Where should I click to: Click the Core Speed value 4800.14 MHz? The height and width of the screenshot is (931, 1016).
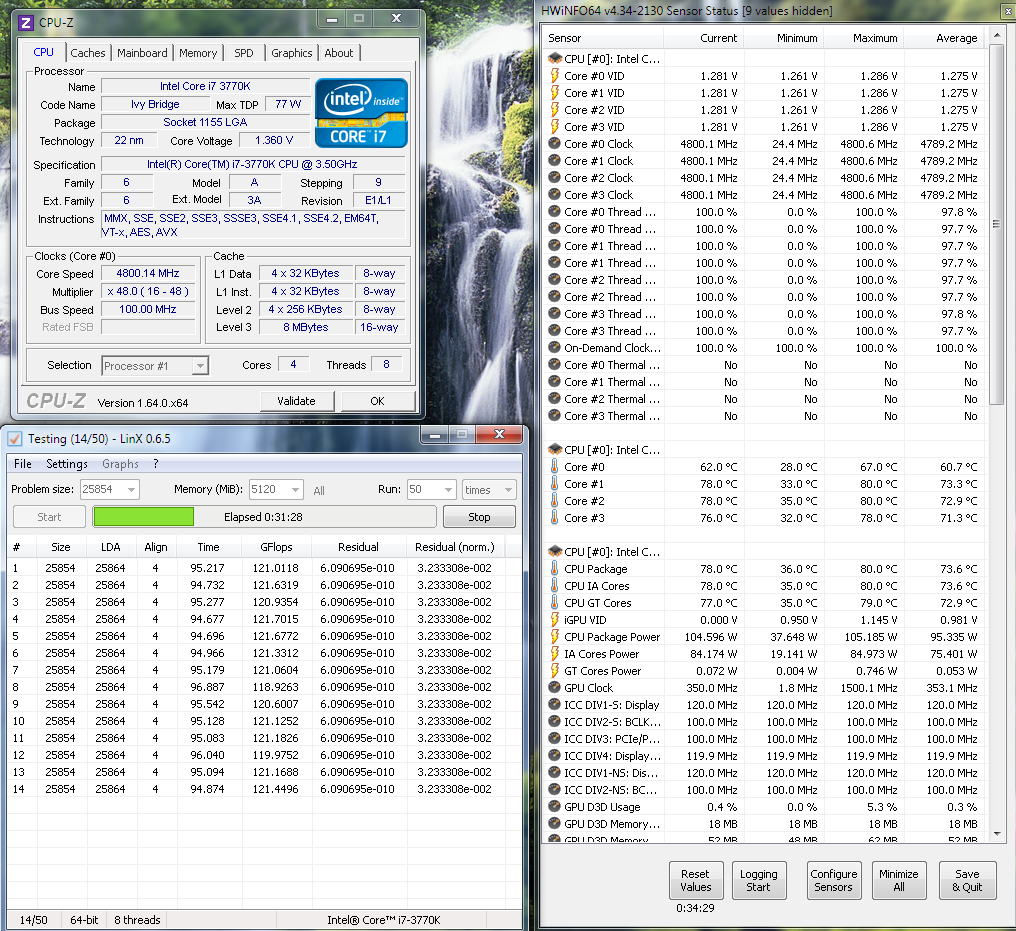148,273
